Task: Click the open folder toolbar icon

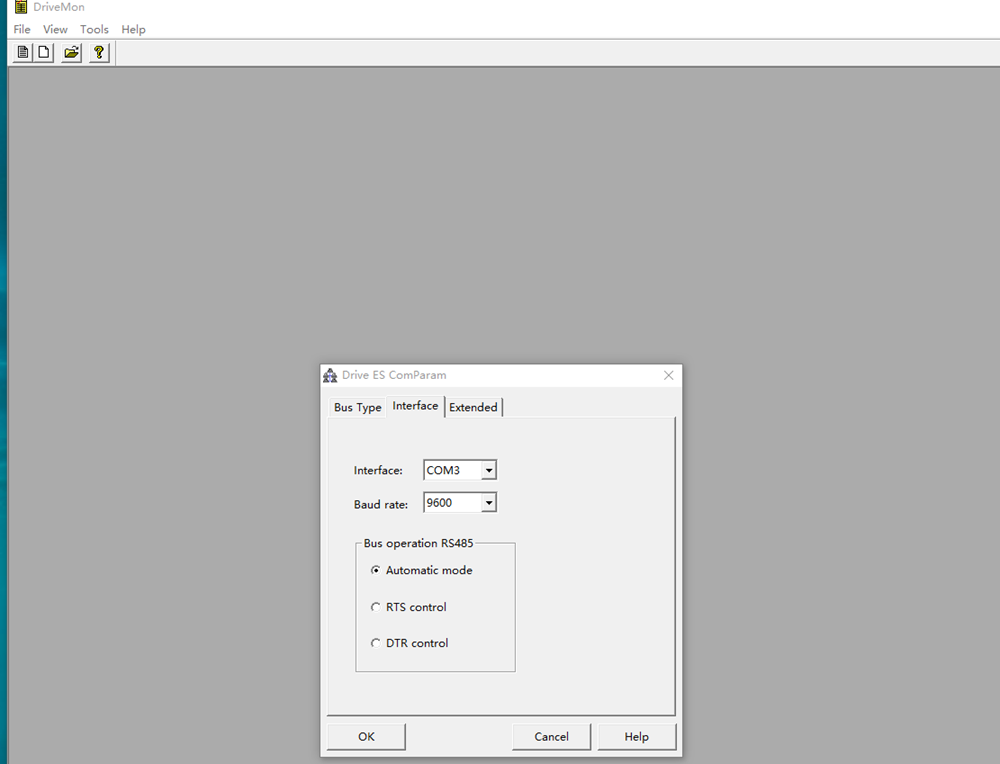Action: [71, 53]
